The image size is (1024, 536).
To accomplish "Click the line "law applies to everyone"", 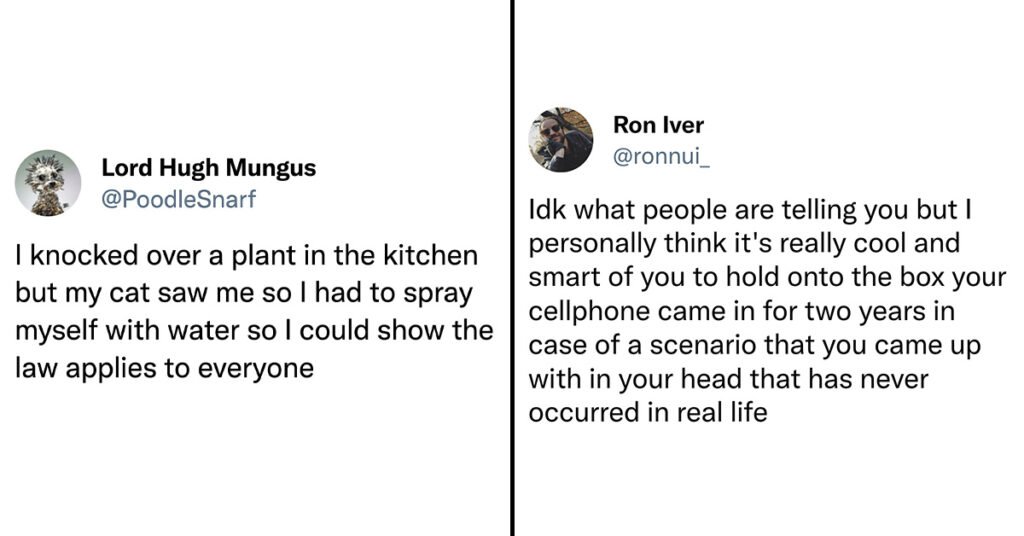I will (165, 368).
